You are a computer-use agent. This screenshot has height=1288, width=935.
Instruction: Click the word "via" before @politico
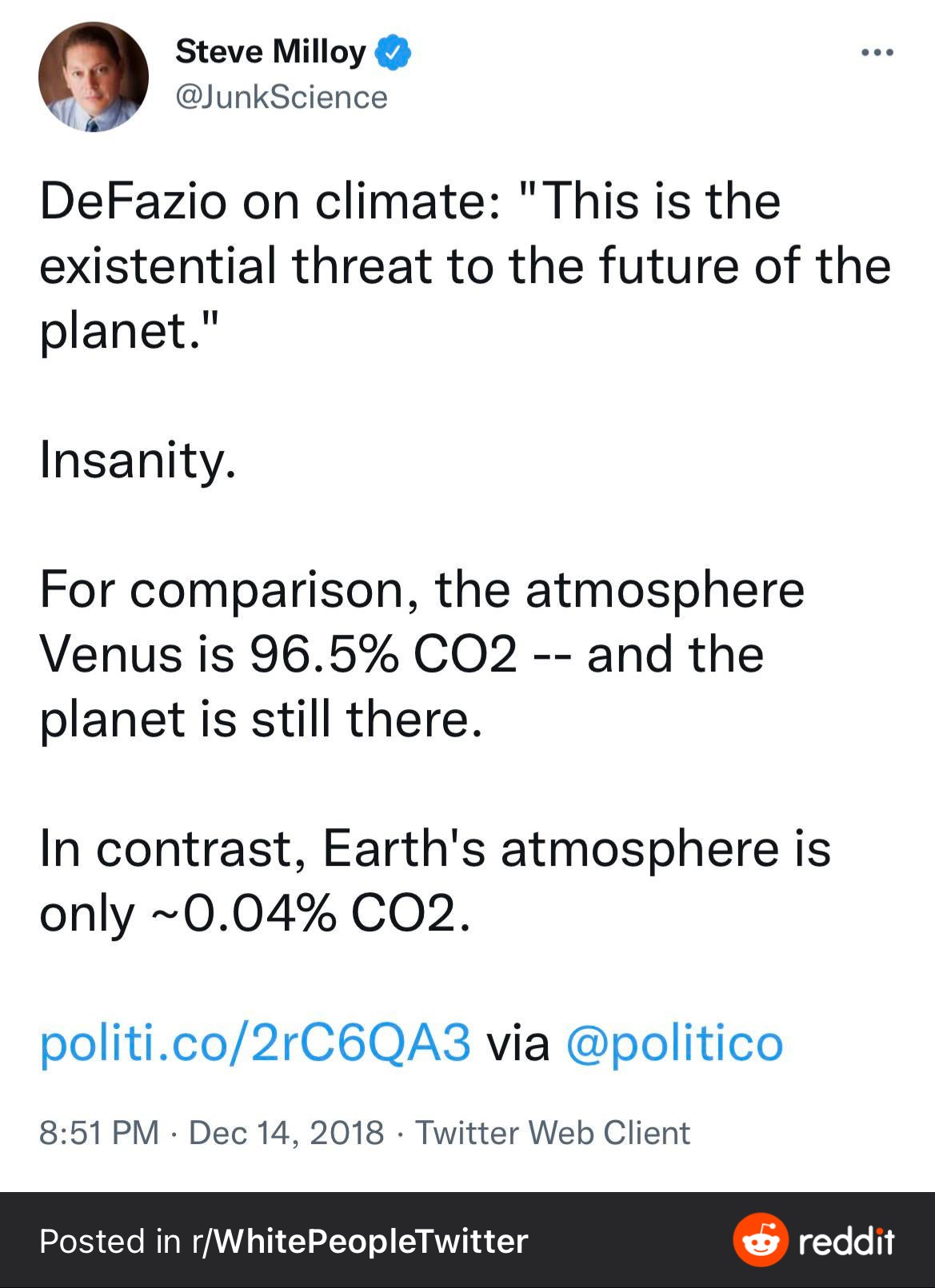point(518,1043)
